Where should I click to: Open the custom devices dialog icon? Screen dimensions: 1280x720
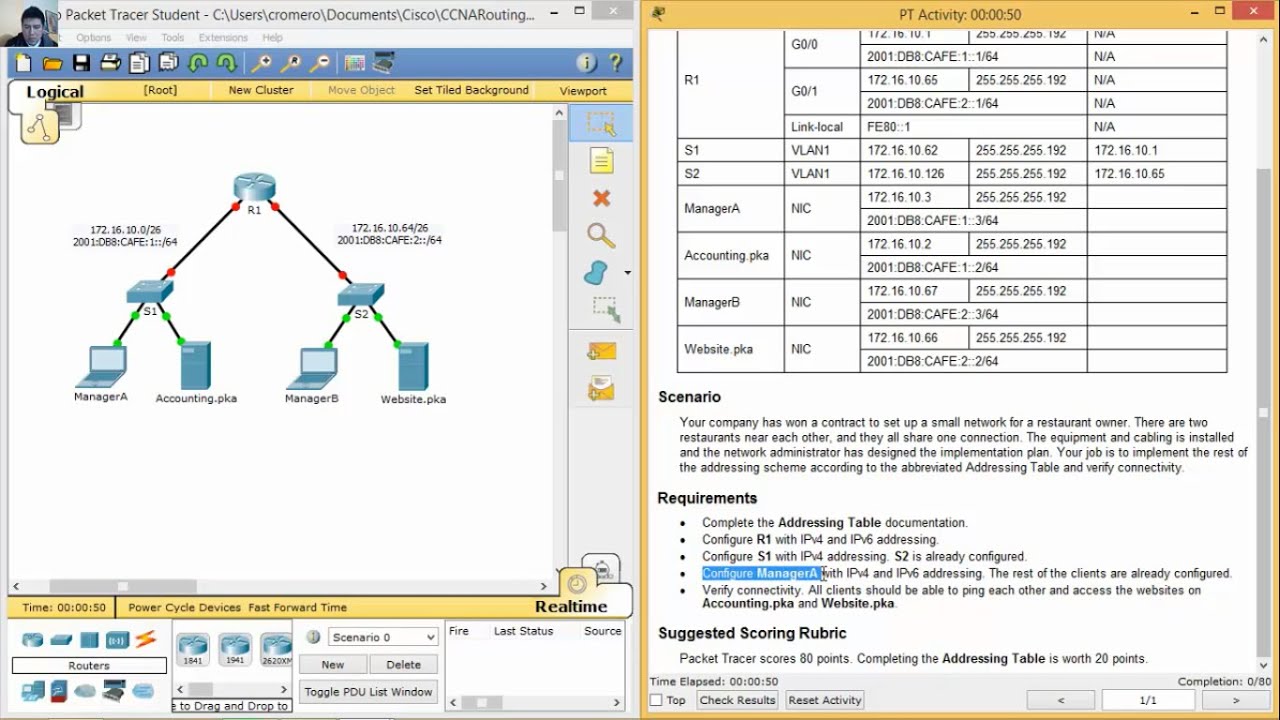click(384, 63)
